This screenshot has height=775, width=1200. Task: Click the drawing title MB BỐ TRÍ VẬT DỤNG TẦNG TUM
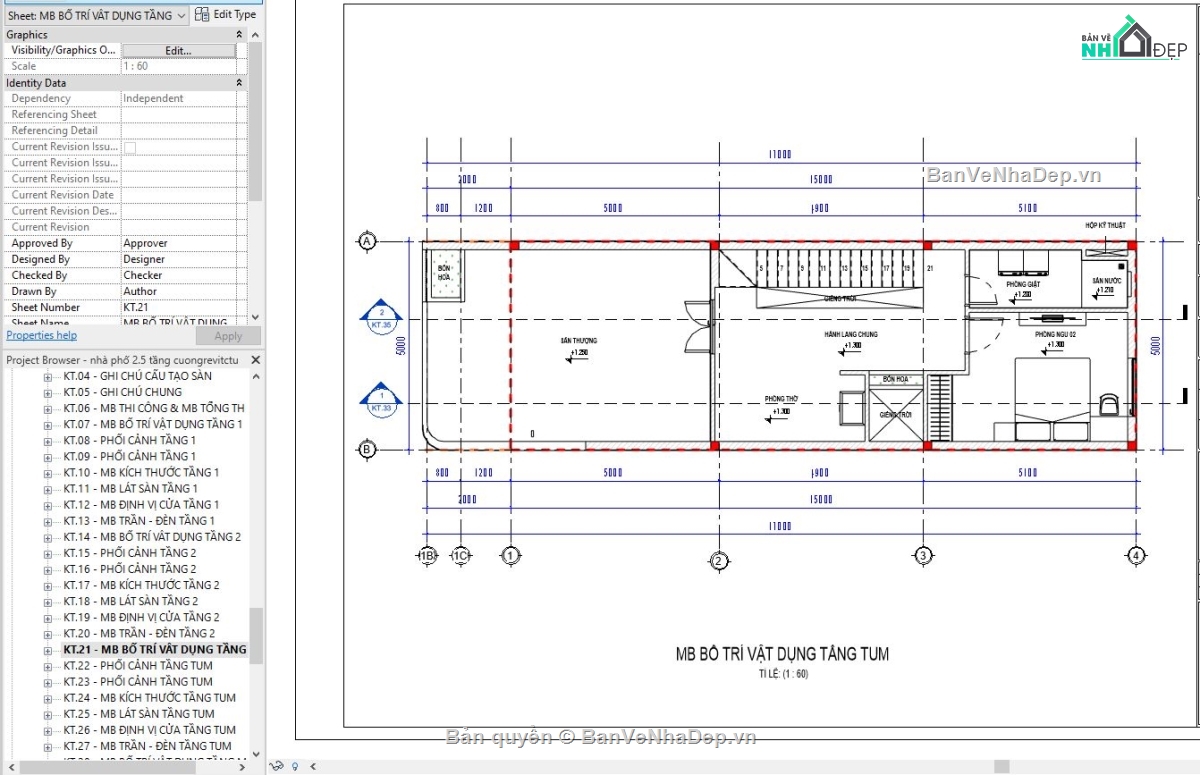coord(782,654)
